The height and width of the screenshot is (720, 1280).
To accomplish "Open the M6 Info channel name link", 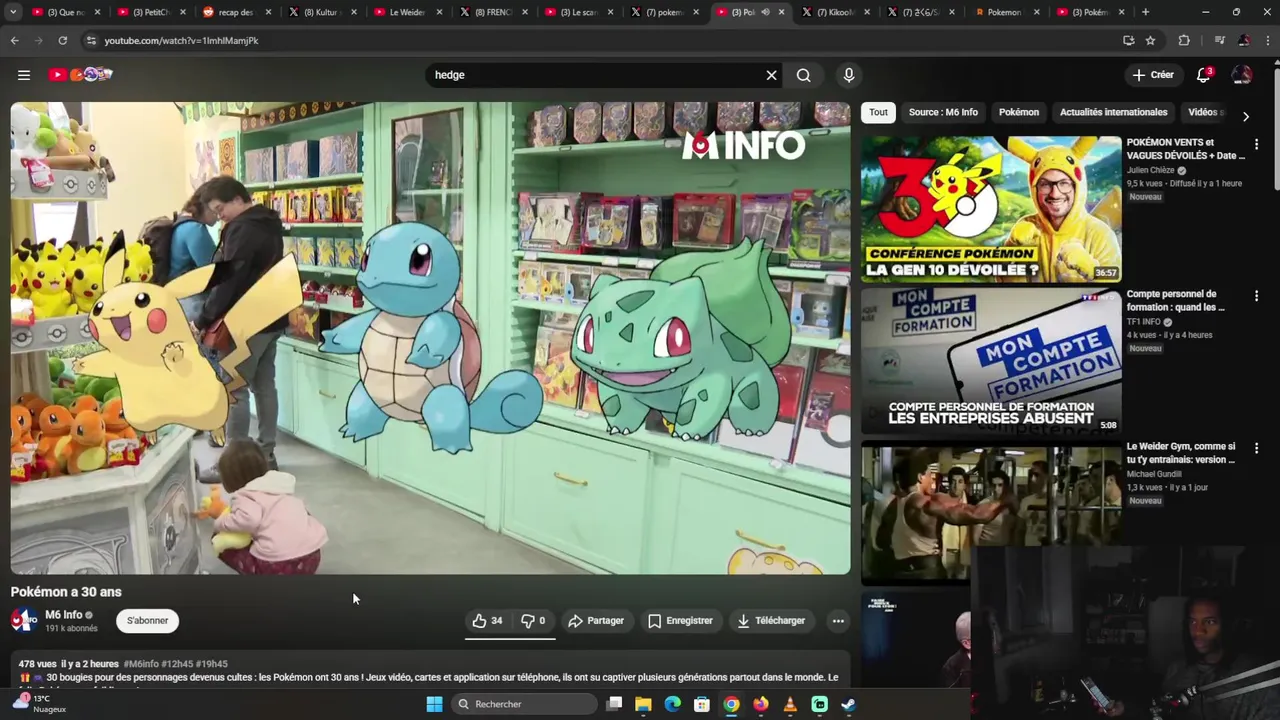I will tap(64, 615).
